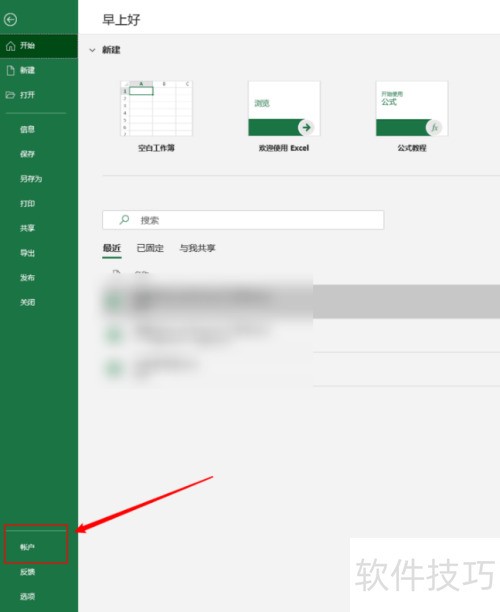Open the 共享 option
The image size is (500, 612).
(27, 228)
